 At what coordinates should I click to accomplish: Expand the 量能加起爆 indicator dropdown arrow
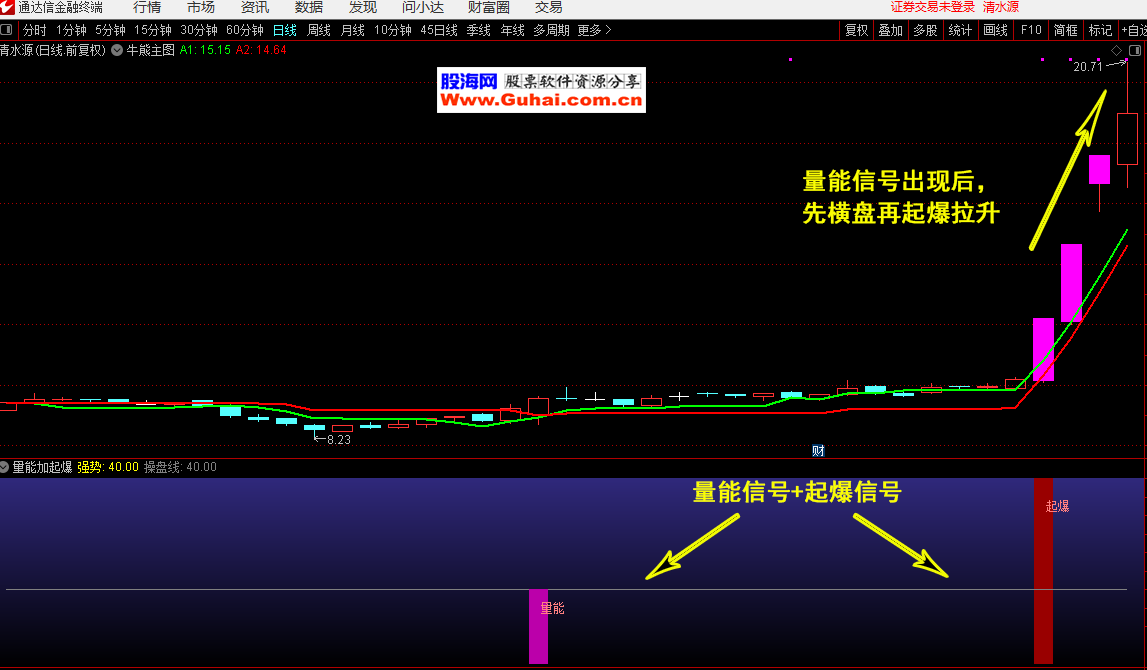5,467
